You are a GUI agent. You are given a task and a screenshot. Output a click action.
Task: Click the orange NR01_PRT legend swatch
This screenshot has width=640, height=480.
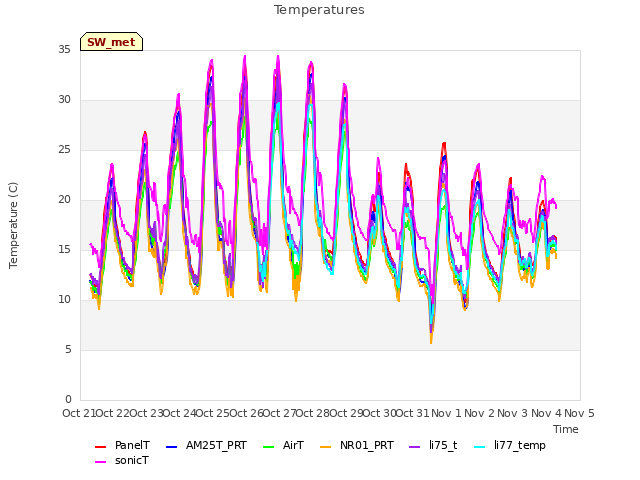pyautogui.click(x=325, y=447)
